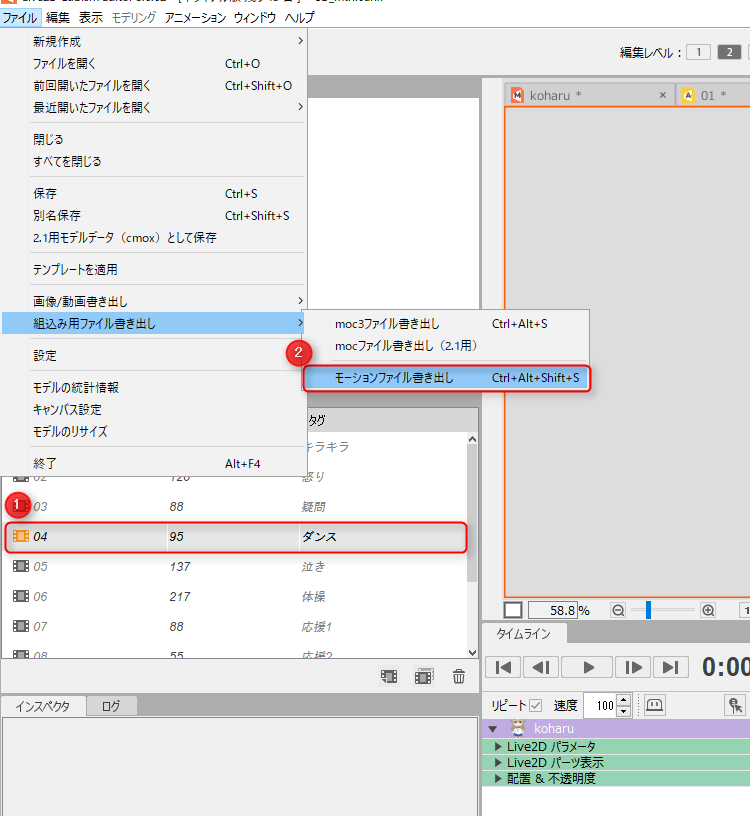Open 画像/動画書き出し submenu
This screenshot has width=750, height=816.
(x=154, y=301)
